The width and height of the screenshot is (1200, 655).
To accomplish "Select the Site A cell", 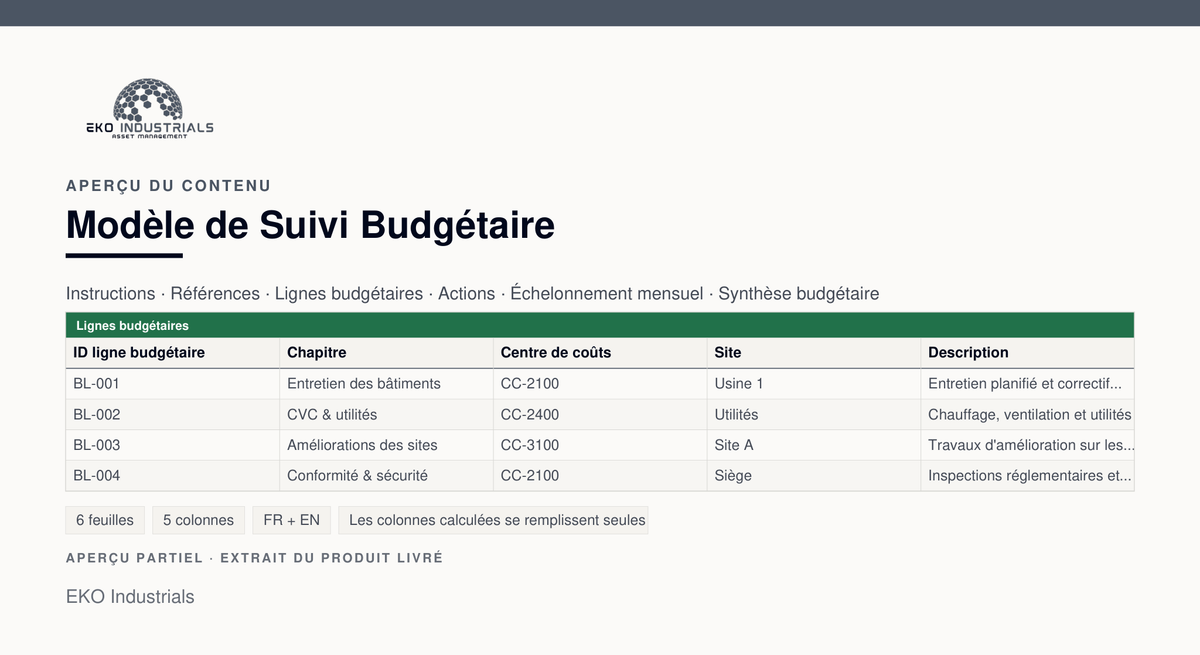I will tap(814, 445).
